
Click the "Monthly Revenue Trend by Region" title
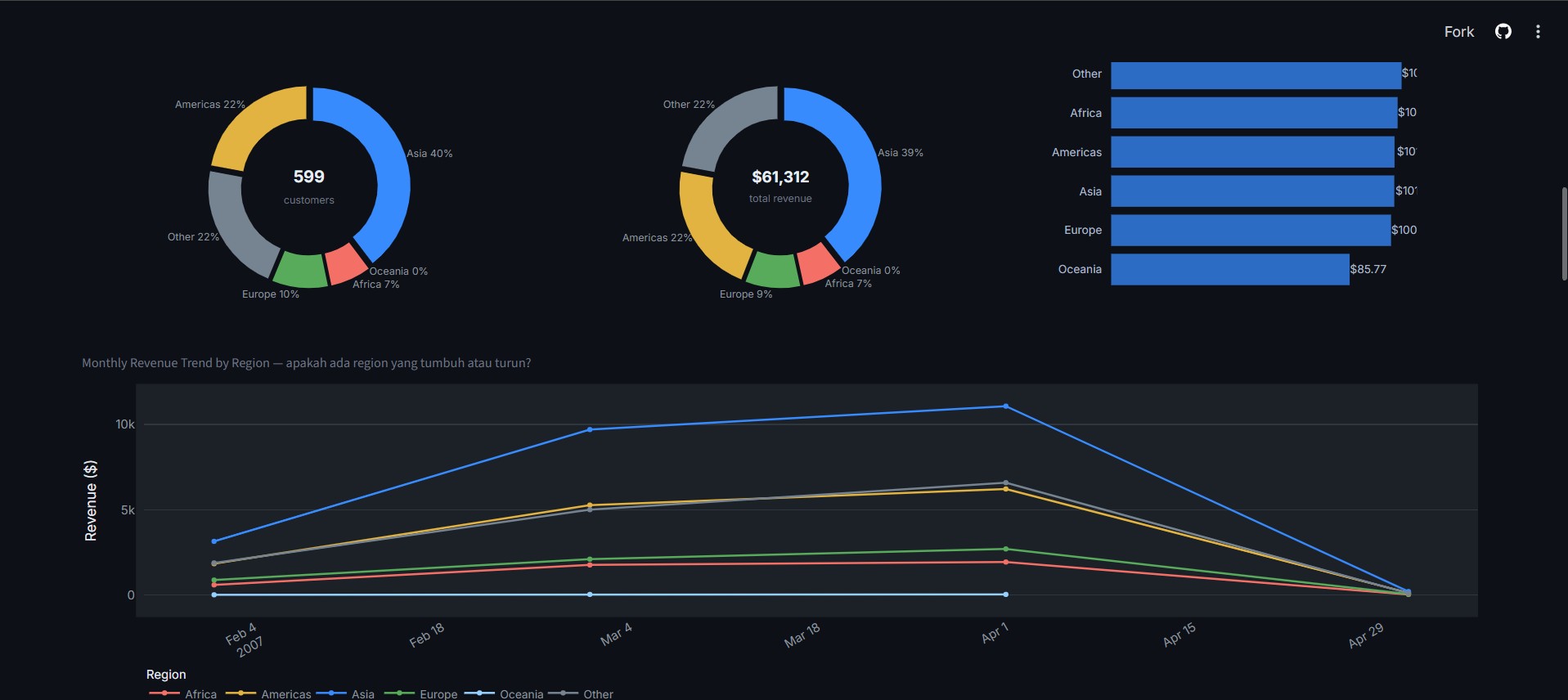pyautogui.click(x=176, y=363)
